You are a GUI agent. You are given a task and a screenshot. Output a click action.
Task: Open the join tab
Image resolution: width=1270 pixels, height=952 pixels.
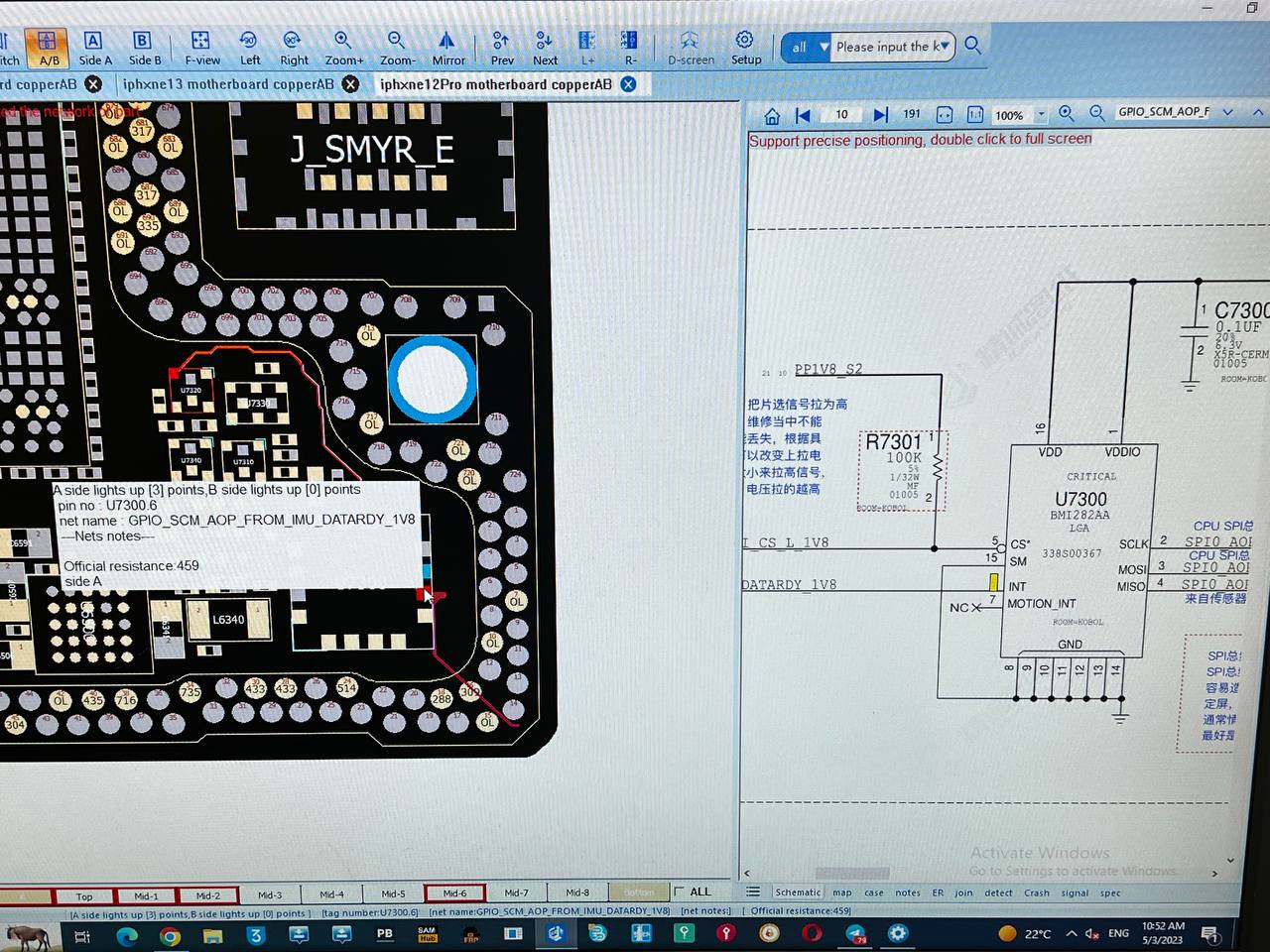[963, 892]
